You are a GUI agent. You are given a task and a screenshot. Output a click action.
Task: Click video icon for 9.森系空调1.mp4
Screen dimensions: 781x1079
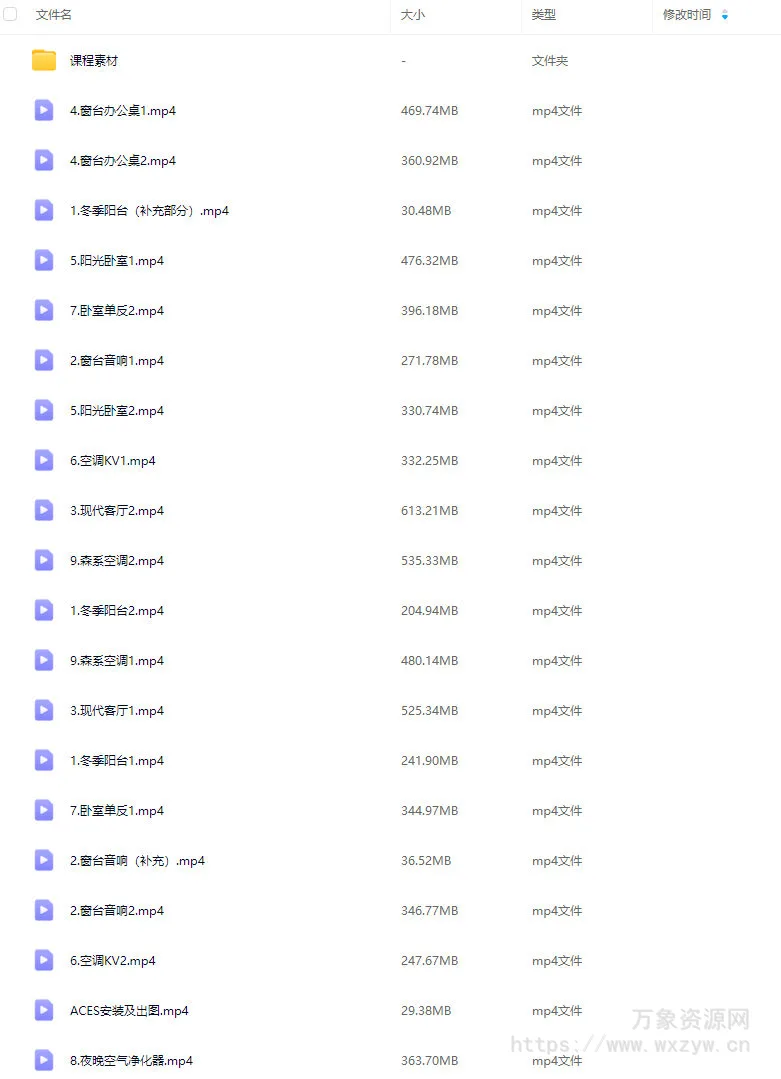pyautogui.click(x=44, y=661)
